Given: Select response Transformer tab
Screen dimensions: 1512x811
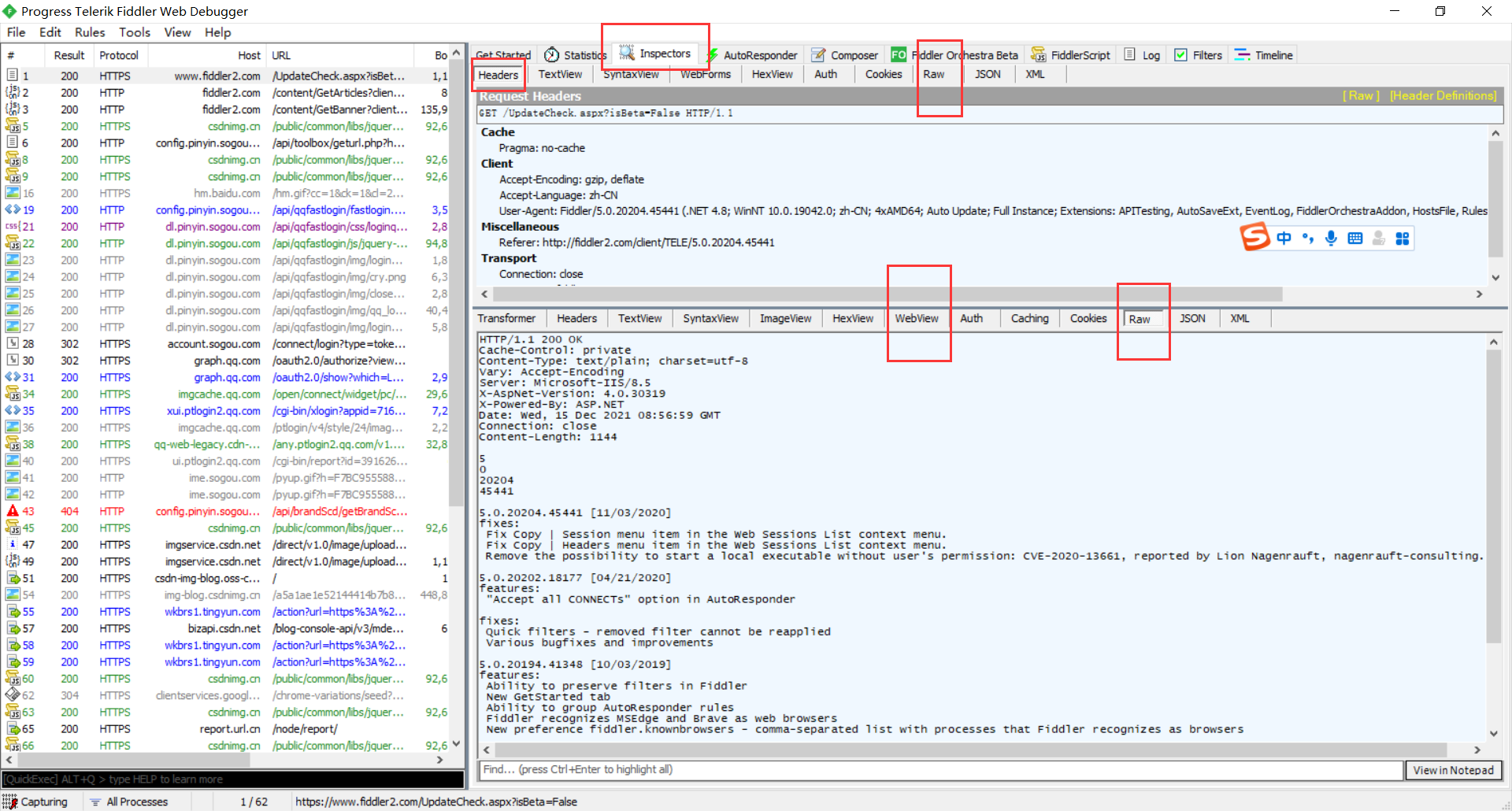Looking at the screenshot, I should 506,318.
